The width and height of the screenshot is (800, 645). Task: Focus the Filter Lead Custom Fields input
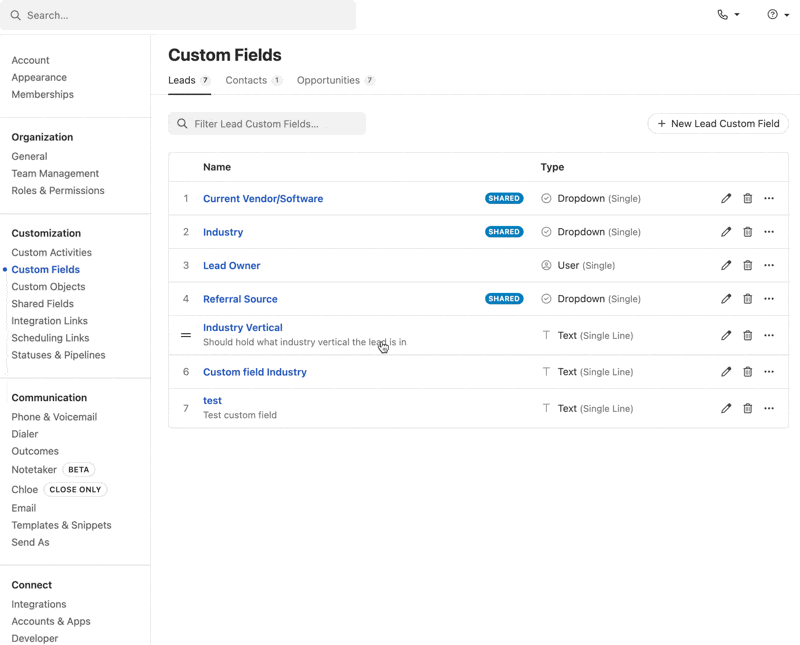[267, 123]
